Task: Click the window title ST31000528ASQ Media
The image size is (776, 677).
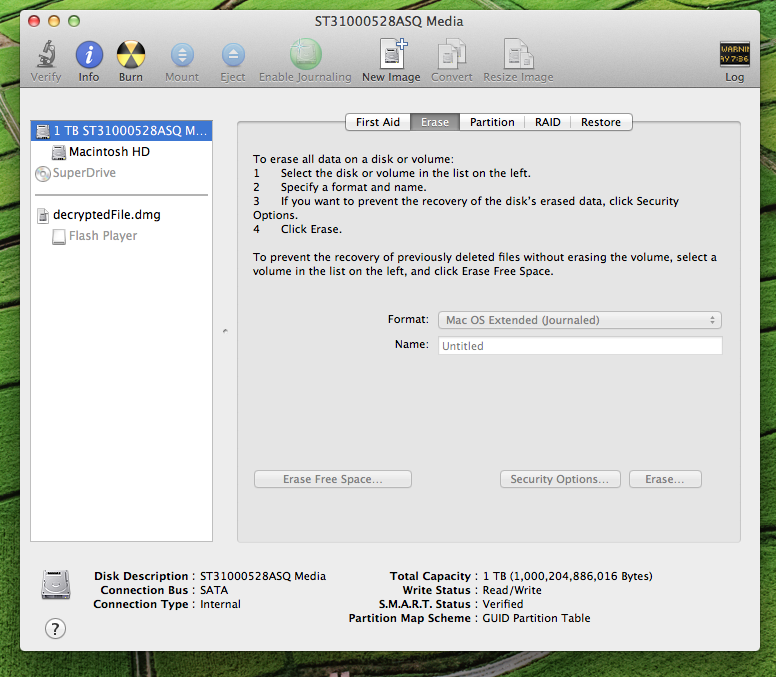Action: coord(389,21)
